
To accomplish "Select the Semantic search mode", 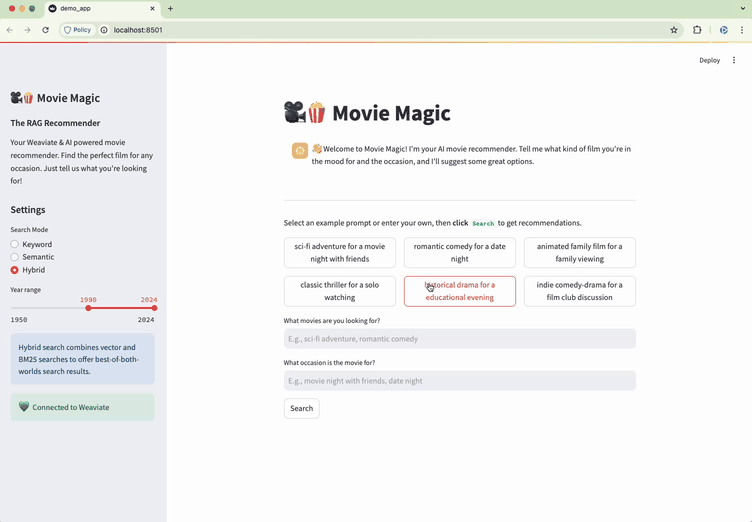I will click(15, 257).
